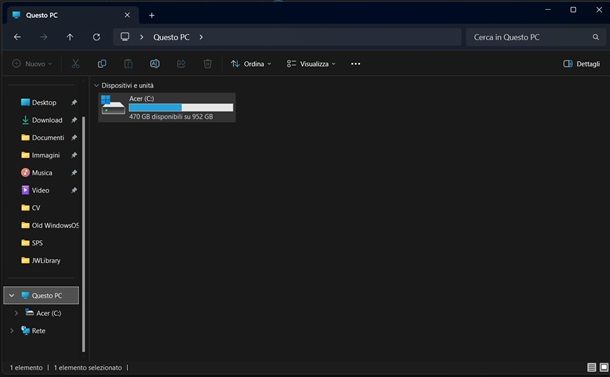Image resolution: width=610 pixels, height=377 pixels.
Task: Expand Acer (C:) in the sidebar tree
Action: point(16,313)
